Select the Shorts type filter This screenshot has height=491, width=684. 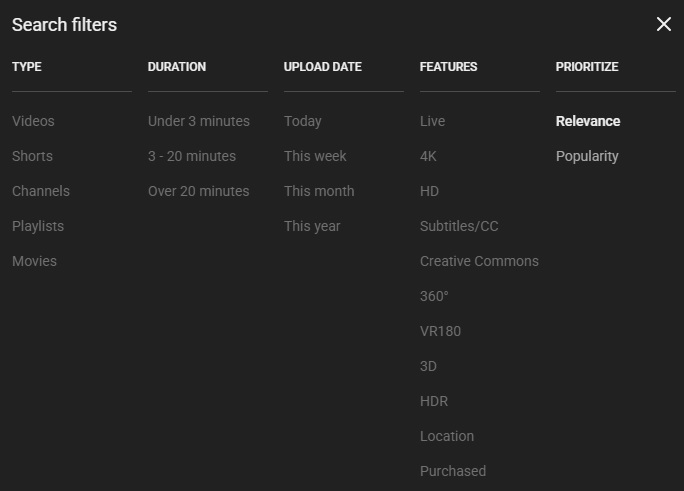tap(32, 156)
